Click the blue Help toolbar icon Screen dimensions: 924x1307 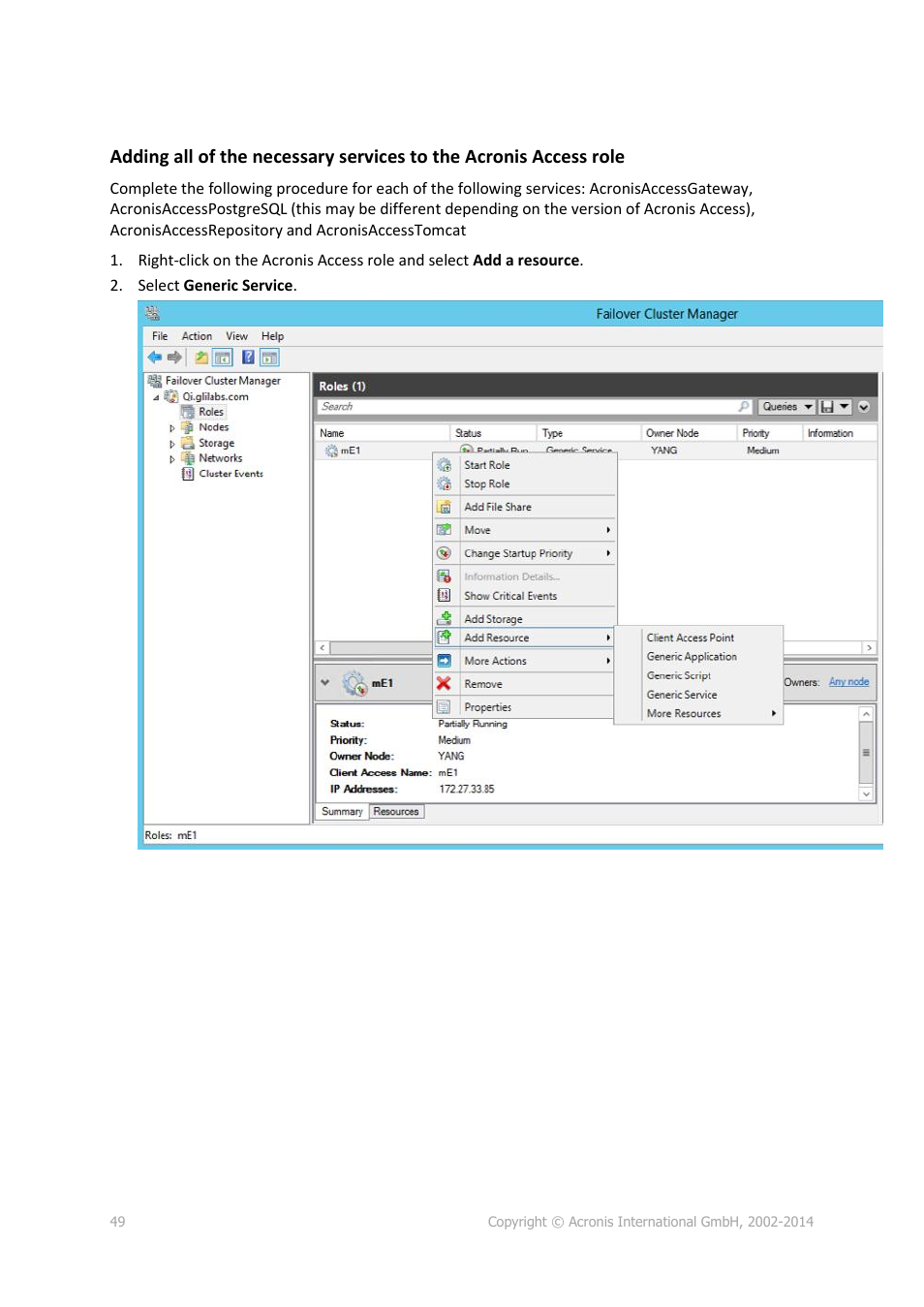pos(248,358)
